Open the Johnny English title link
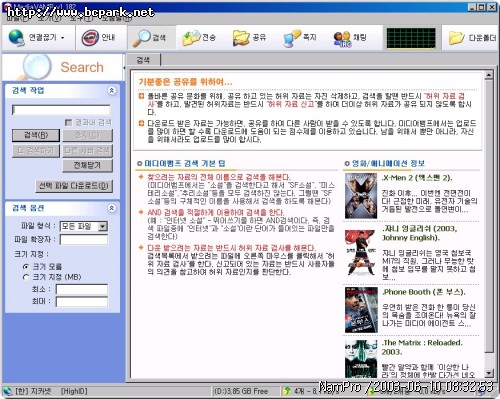This screenshot has width=500, height=399. (420, 233)
